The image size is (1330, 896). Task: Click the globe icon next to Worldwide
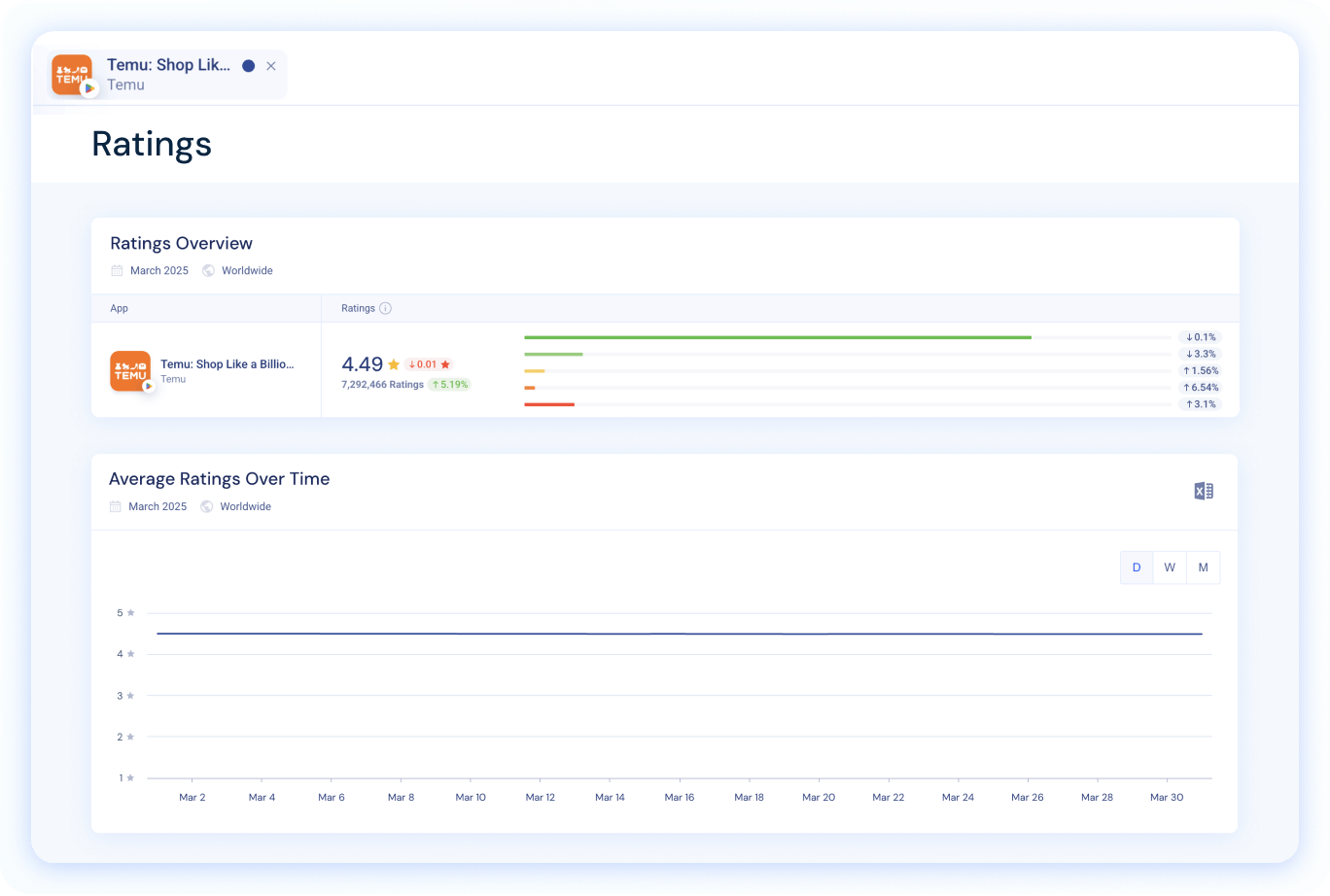[208, 270]
